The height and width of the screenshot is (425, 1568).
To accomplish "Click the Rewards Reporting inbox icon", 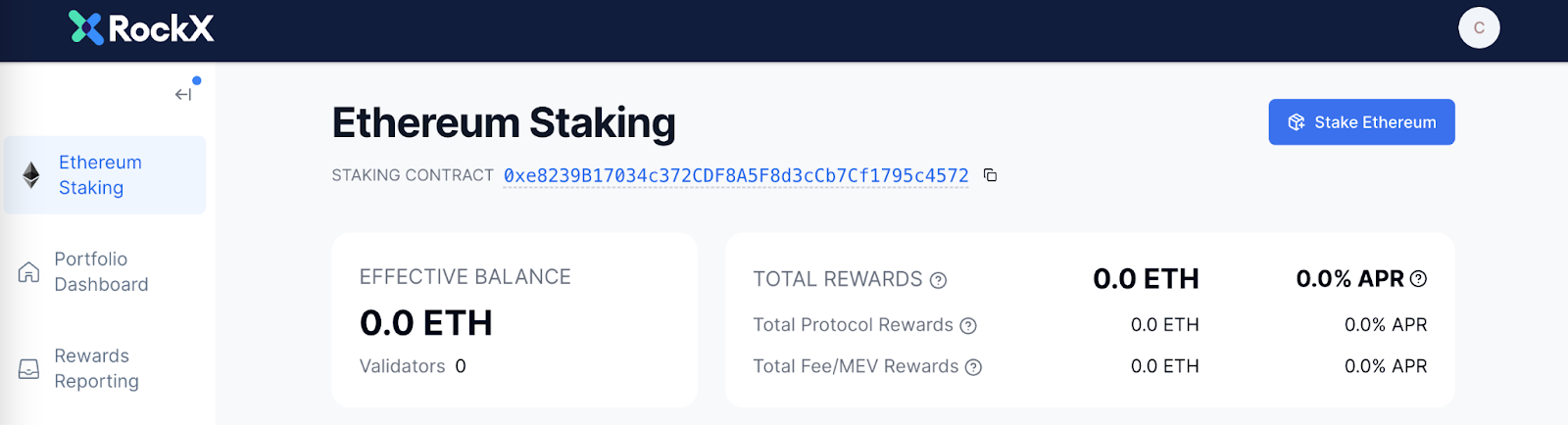I will tap(29, 369).
